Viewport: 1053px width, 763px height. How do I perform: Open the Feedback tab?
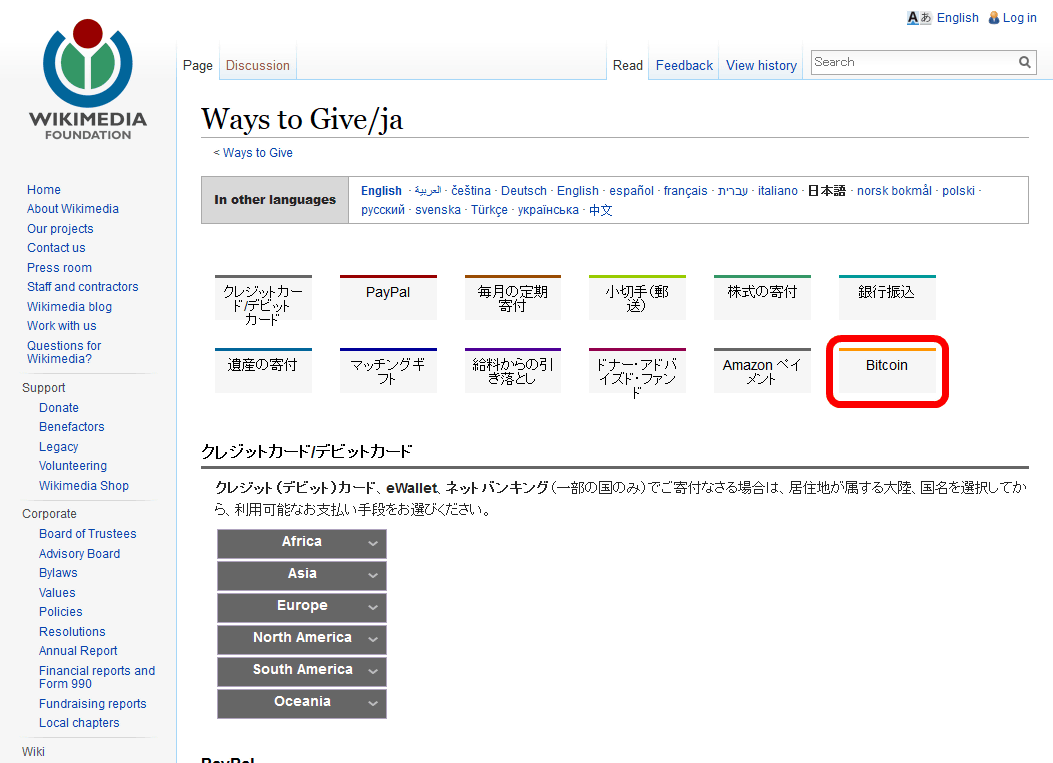tap(684, 66)
